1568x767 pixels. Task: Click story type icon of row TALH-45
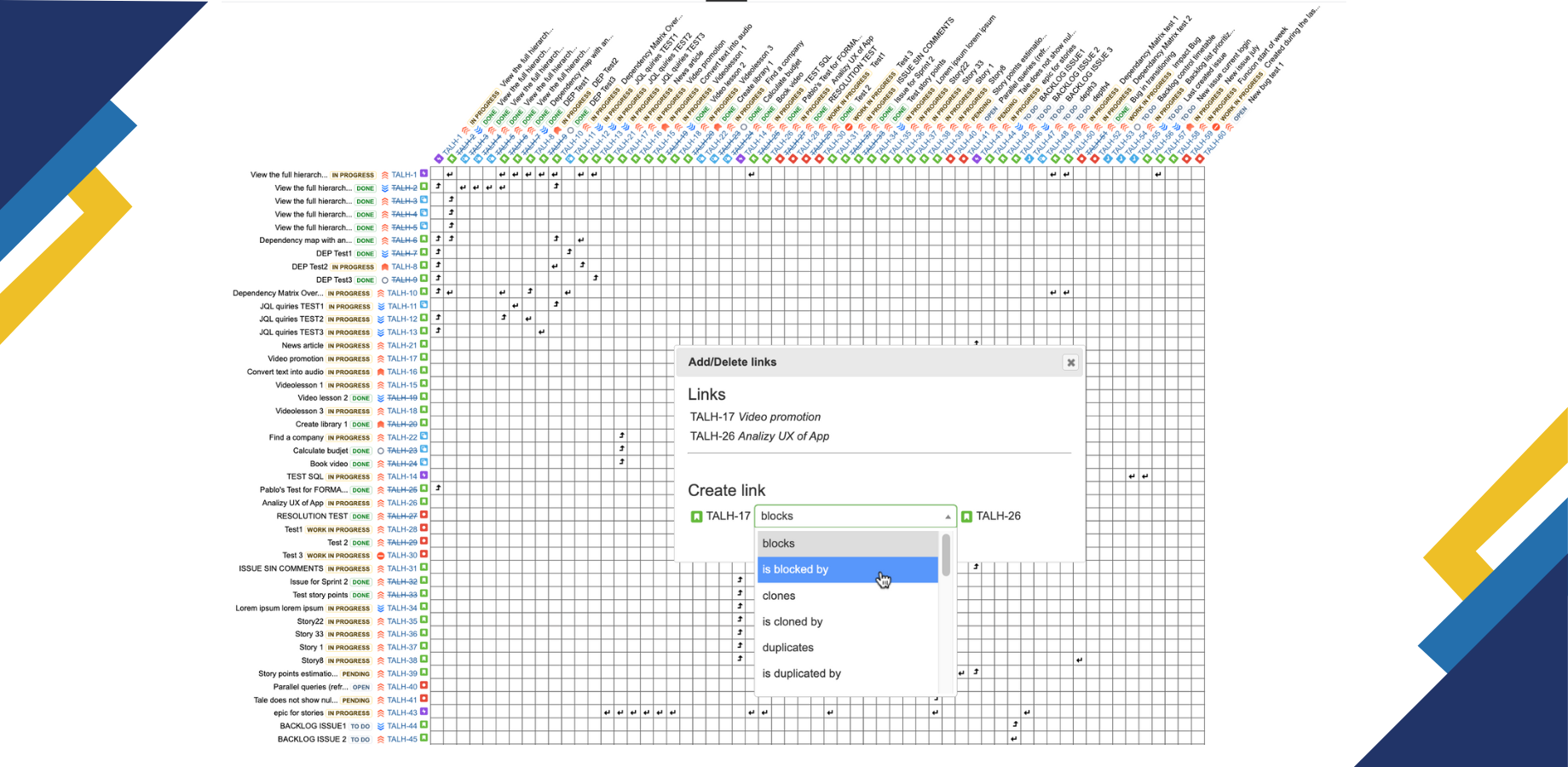coord(424,738)
